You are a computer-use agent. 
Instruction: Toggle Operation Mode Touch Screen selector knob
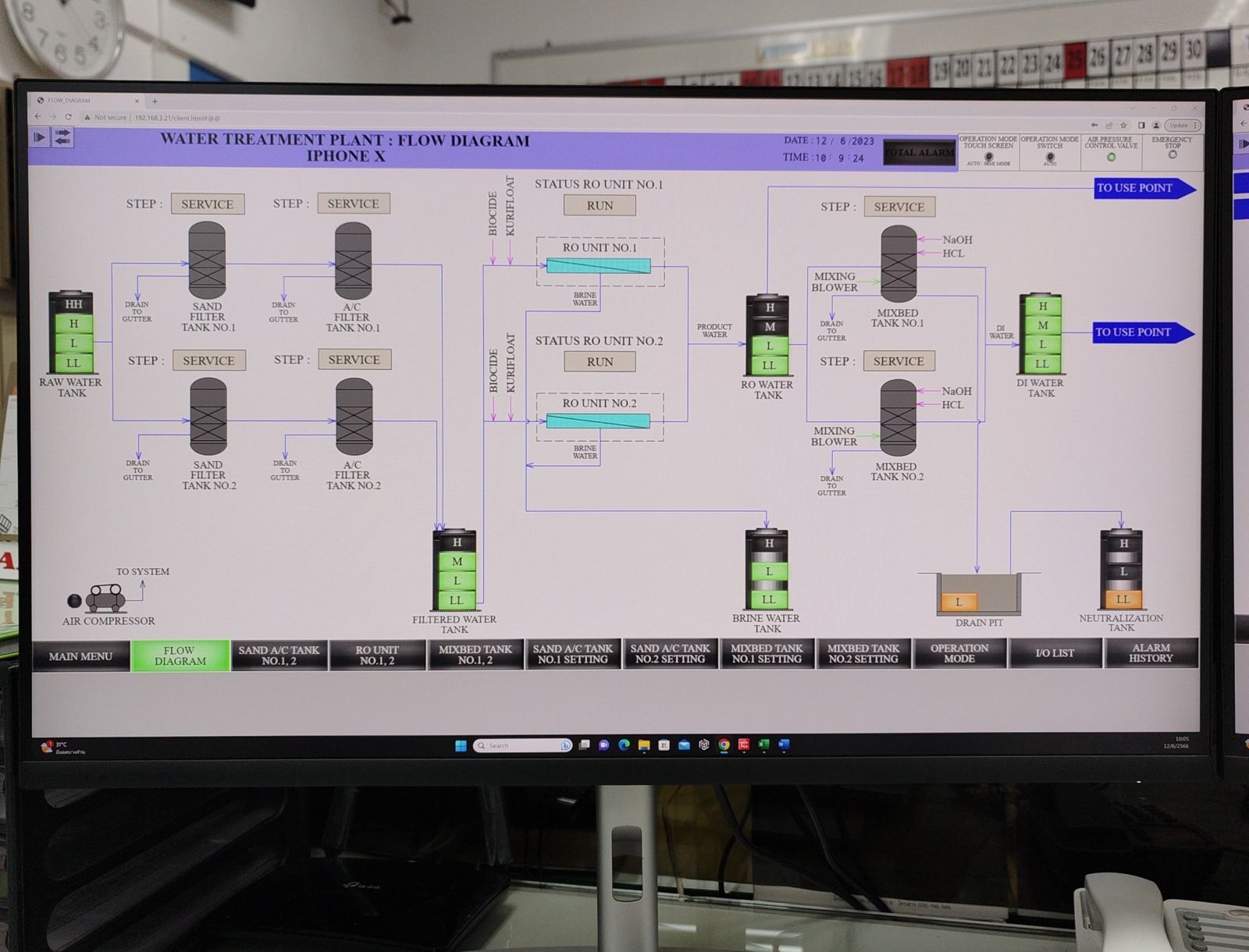click(x=988, y=156)
